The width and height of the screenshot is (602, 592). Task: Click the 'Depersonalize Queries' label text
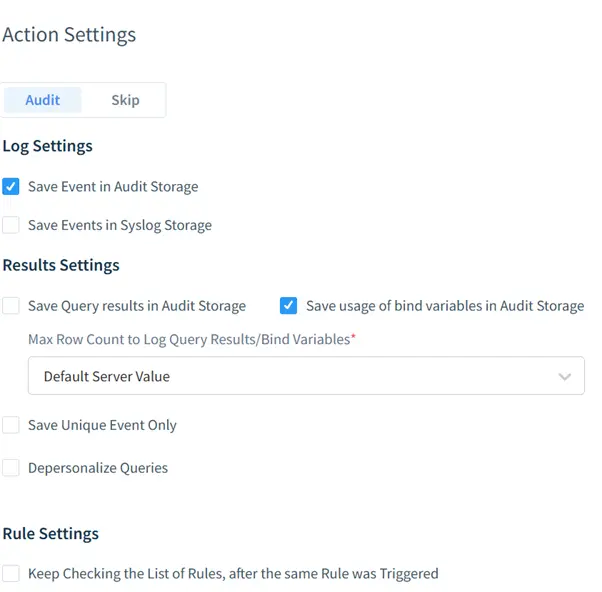click(x=98, y=468)
